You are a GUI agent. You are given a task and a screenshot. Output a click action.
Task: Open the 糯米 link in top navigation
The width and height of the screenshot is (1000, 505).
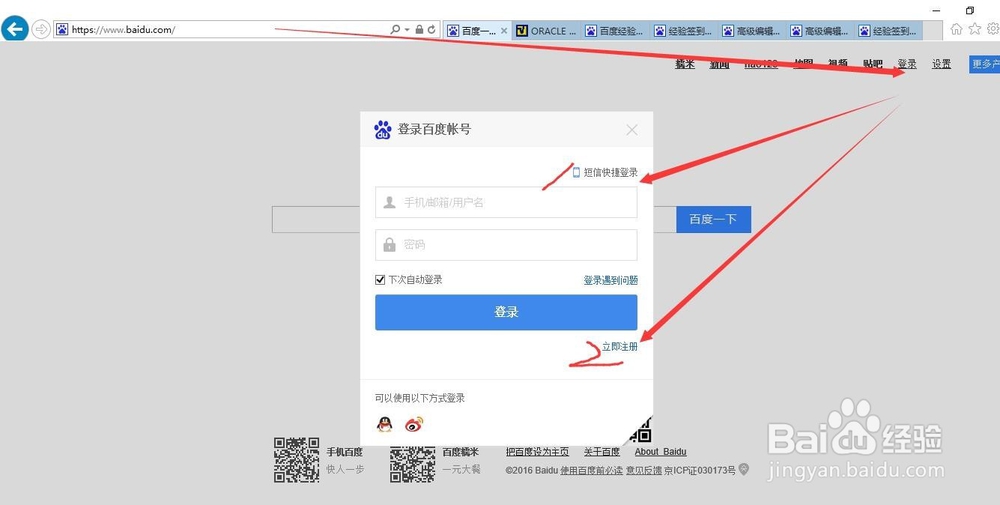coord(685,64)
